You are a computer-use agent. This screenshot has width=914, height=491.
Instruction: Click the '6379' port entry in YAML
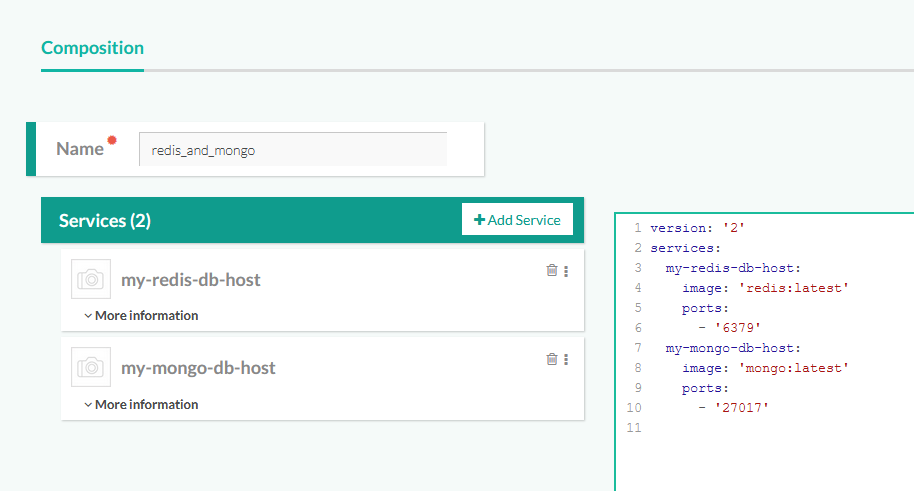click(738, 328)
